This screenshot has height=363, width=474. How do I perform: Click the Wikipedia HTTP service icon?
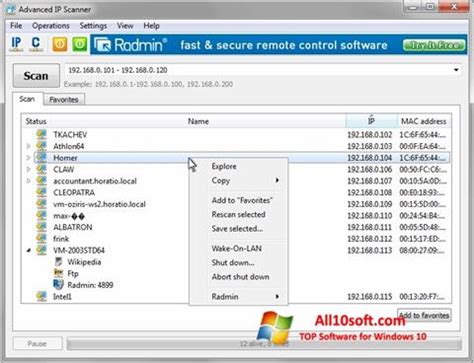click(59, 262)
